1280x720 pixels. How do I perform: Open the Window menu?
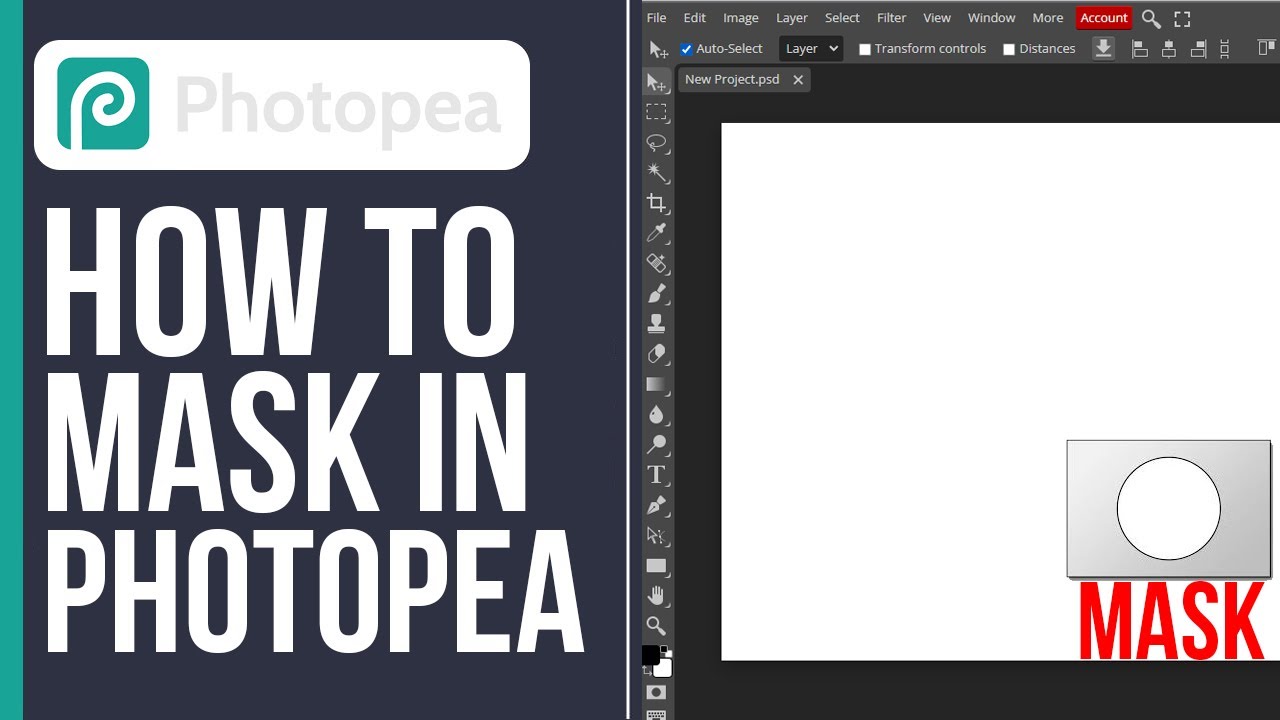click(991, 18)
